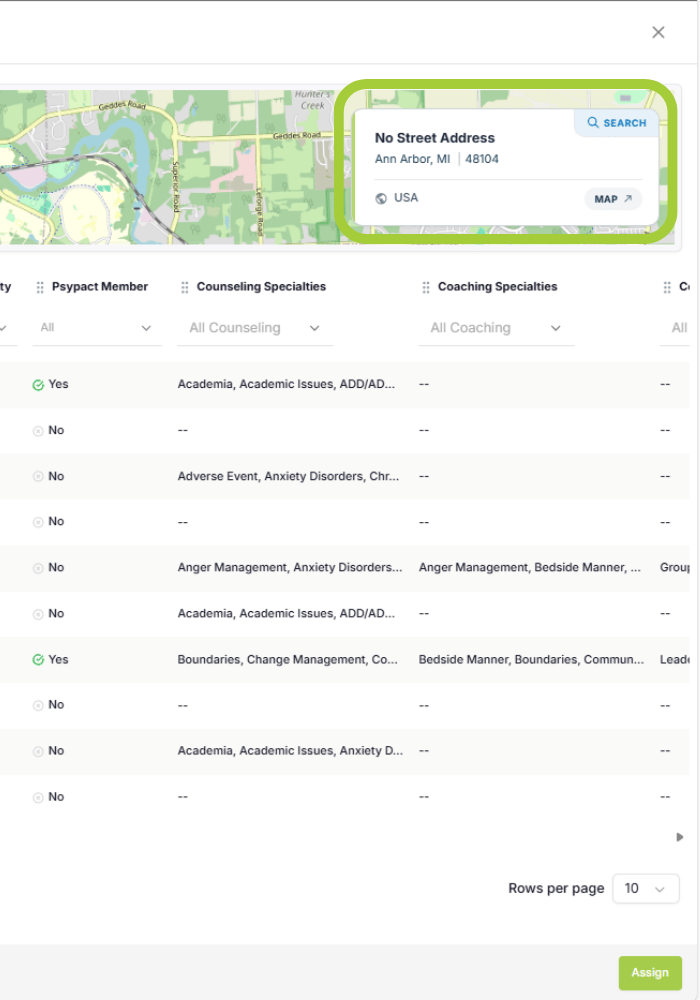Open the All Coaching filter dropdown
The image size is (700, 1000).
point(496,328)
